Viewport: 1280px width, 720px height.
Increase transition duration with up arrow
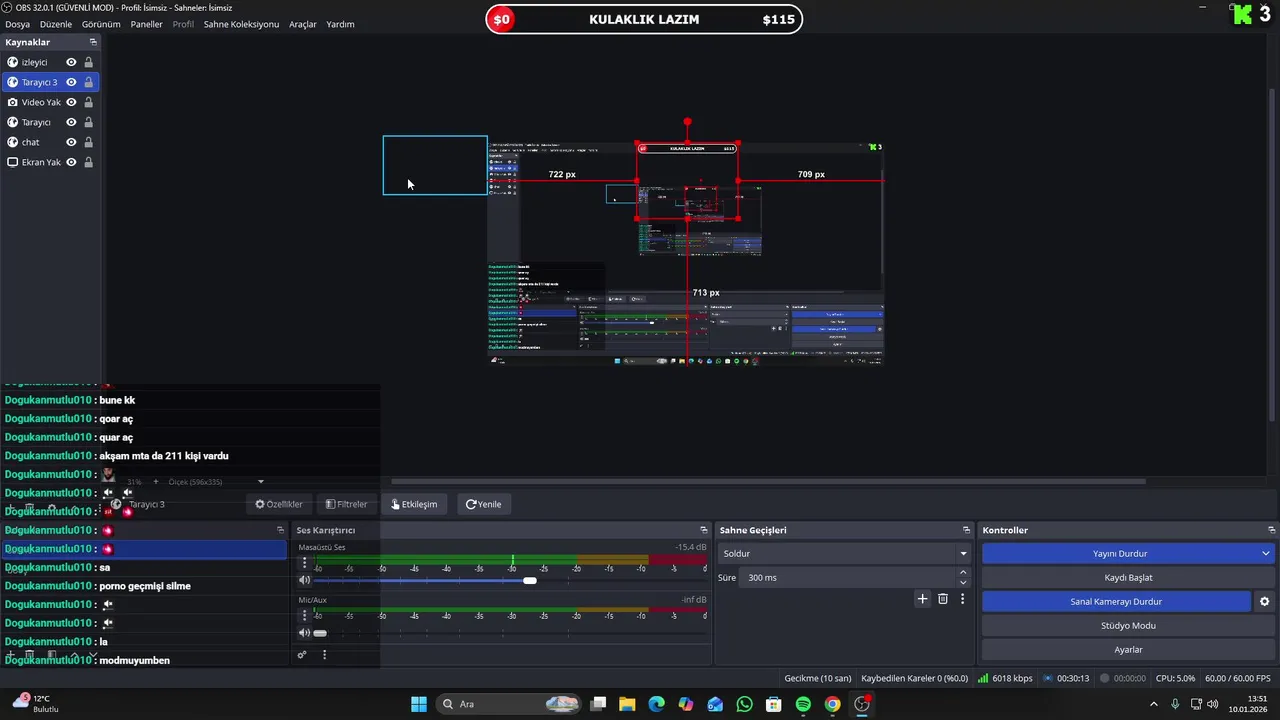963,573
